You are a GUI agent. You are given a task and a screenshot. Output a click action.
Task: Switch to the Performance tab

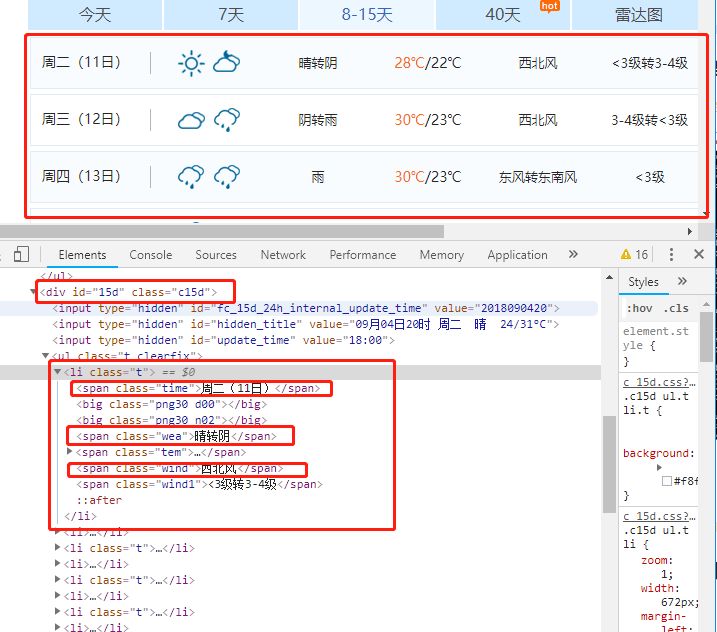(363, 255)
